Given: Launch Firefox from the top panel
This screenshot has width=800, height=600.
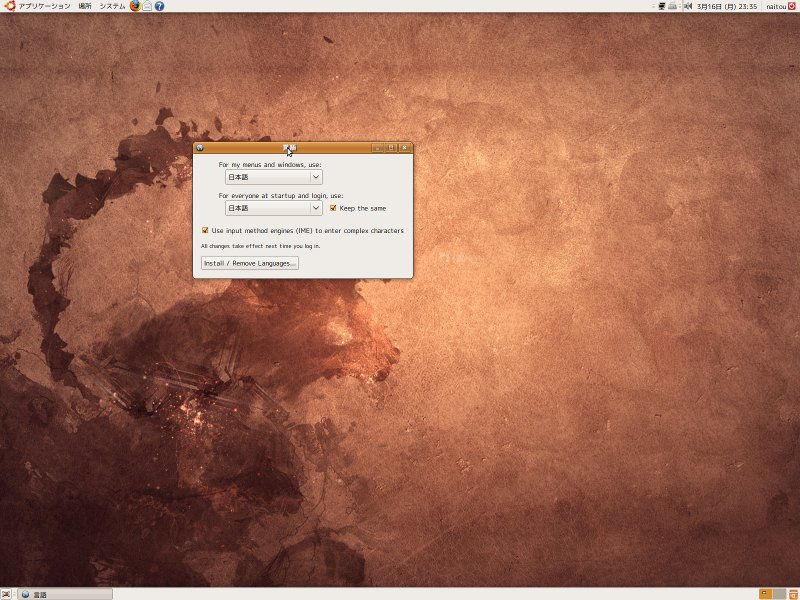Looking at the screenshot, I should pos(135,6).
